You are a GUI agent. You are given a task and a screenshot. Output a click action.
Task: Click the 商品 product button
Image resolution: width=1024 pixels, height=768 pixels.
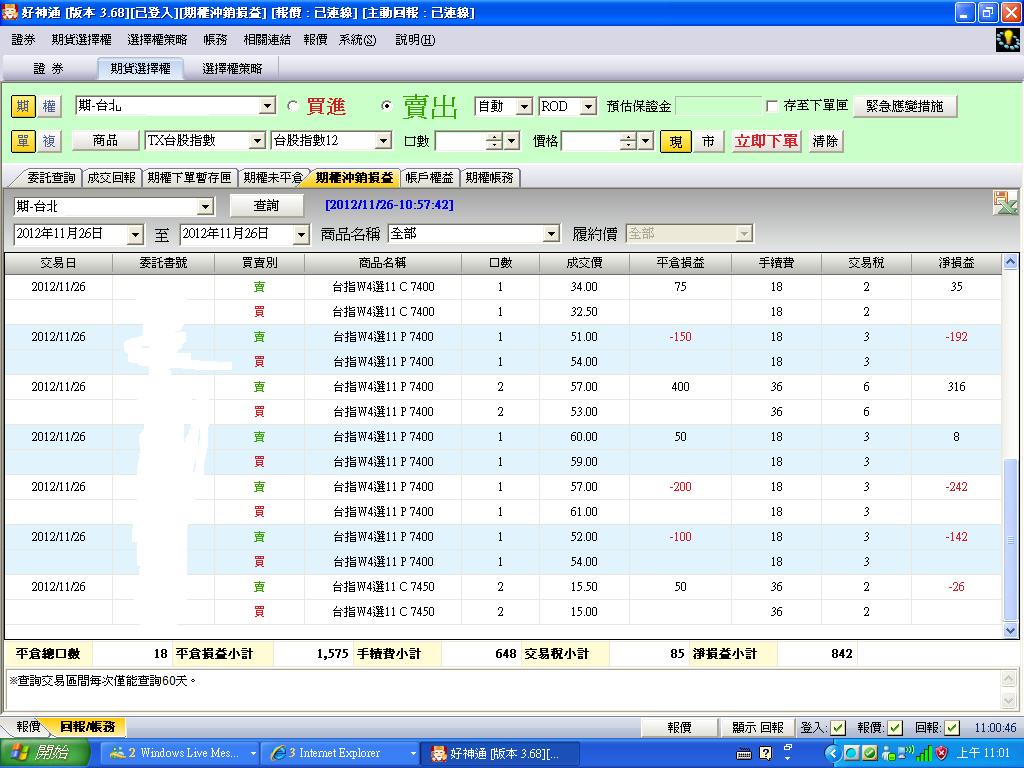tap(105, 140)
